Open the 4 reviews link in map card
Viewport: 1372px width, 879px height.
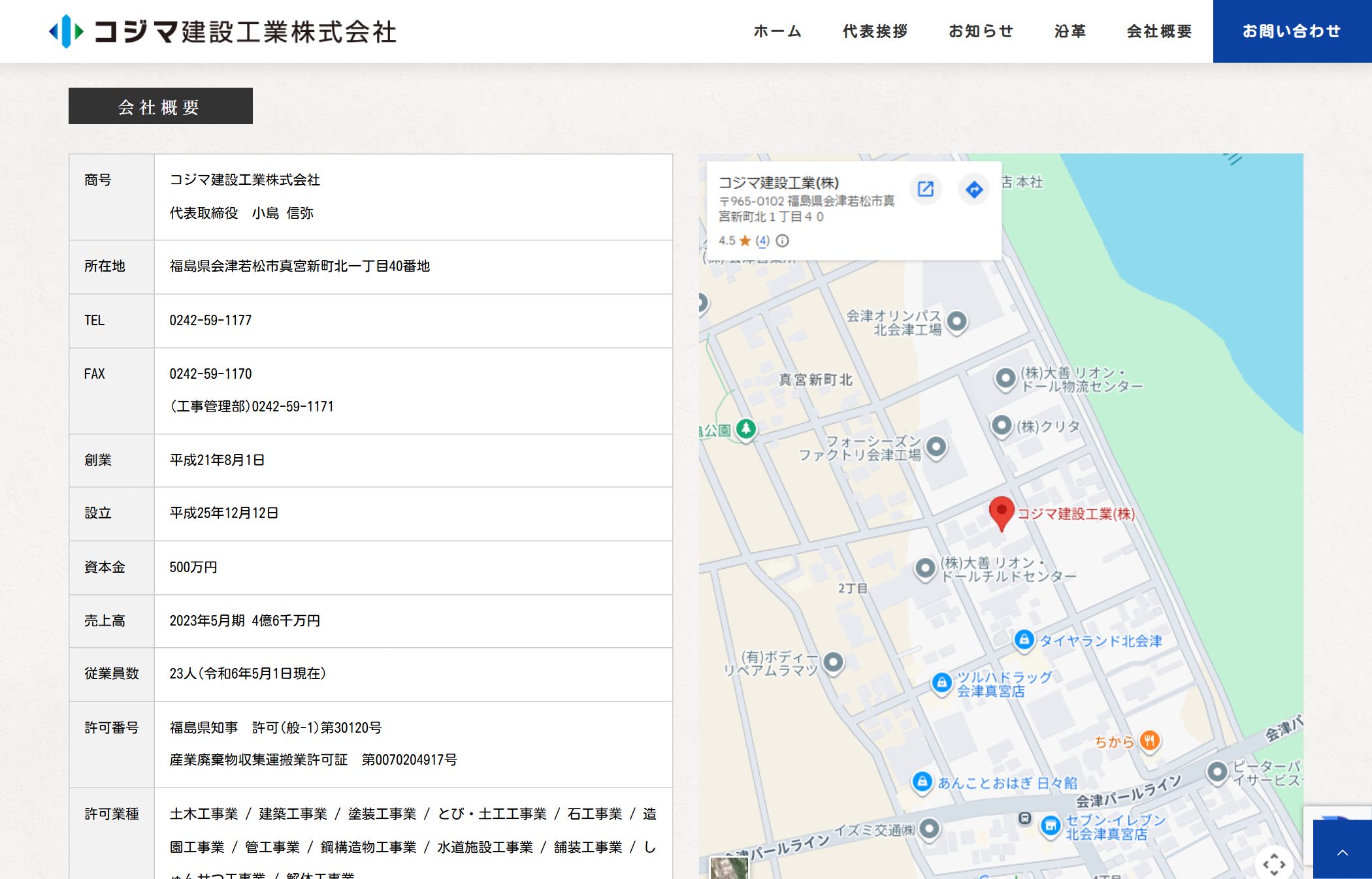(762, 240)
